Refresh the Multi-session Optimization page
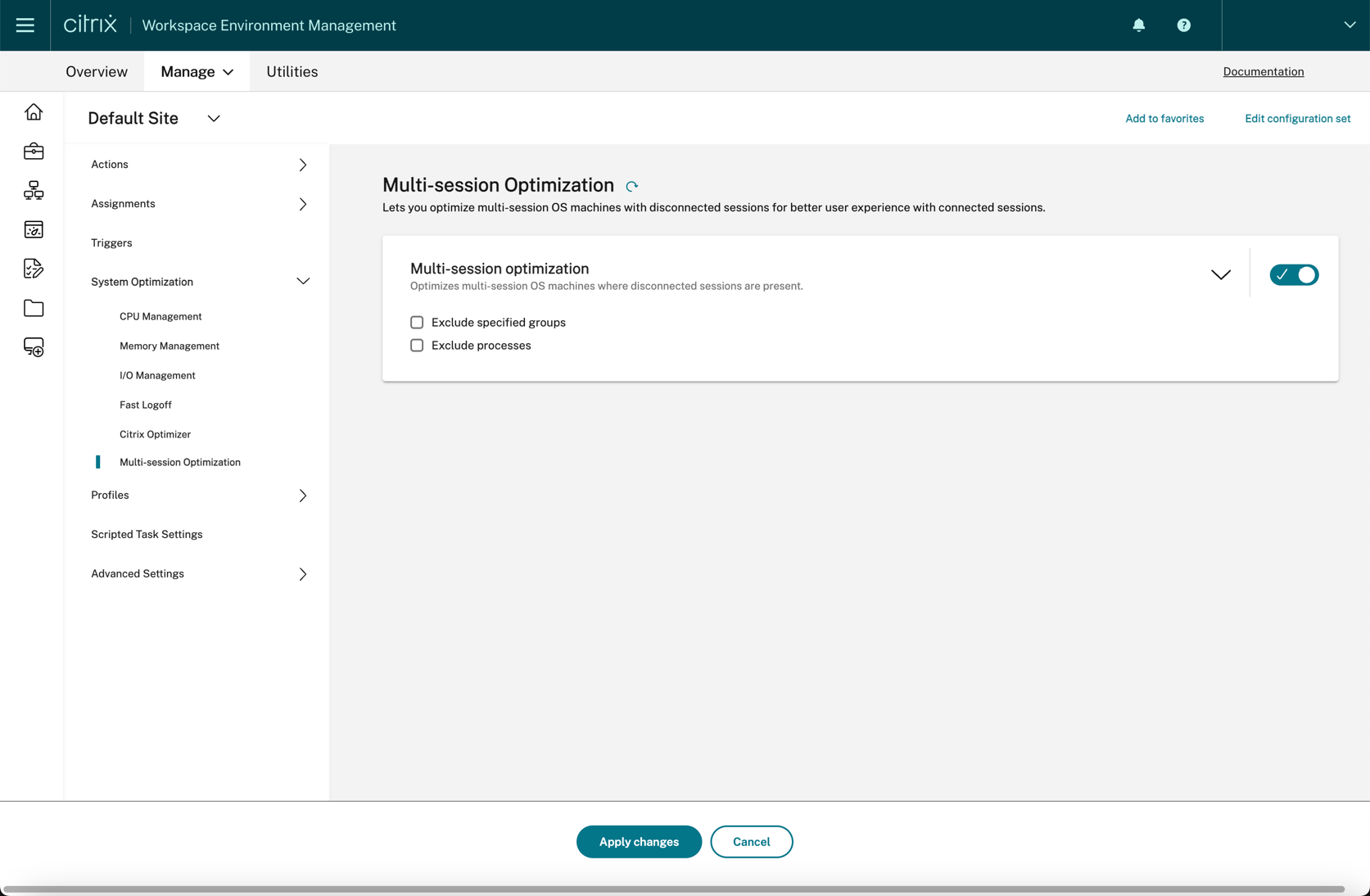Screen dimensions: 1370x896 [x=632, y=187]
